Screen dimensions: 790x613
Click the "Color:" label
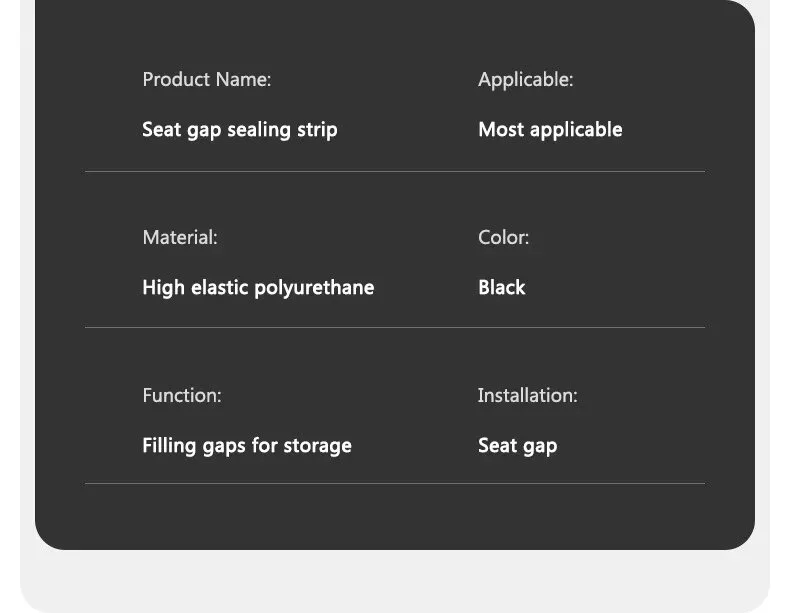tap(503, 237)
